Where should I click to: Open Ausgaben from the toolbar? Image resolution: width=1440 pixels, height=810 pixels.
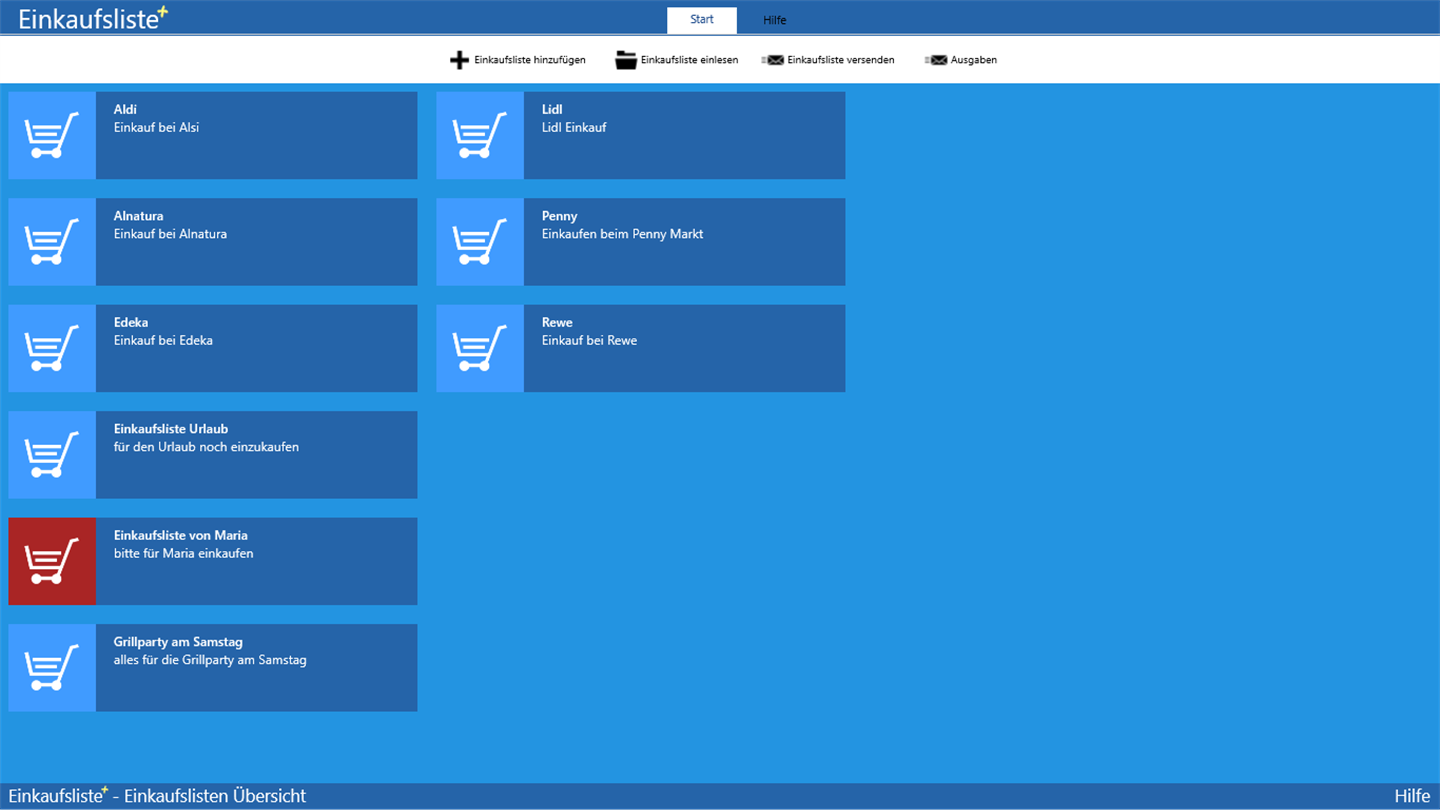pos(974,60)
